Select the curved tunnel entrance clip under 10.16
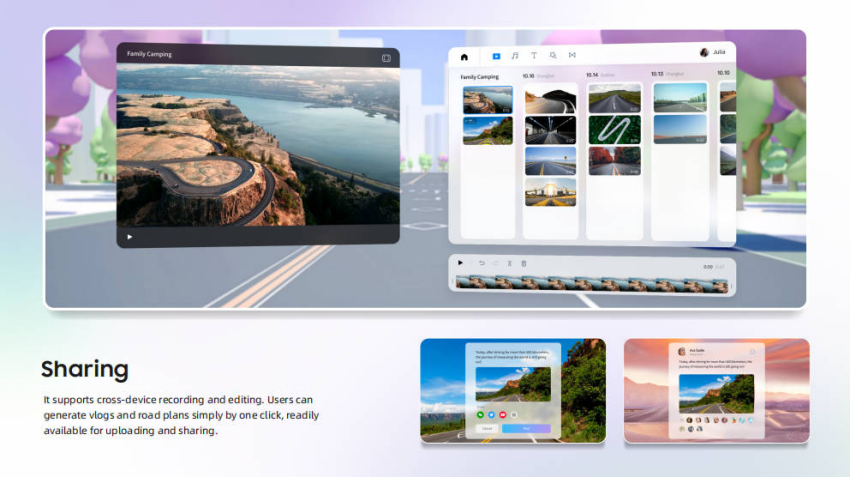This screenshot has height=477, width=851. pos(550,99)
